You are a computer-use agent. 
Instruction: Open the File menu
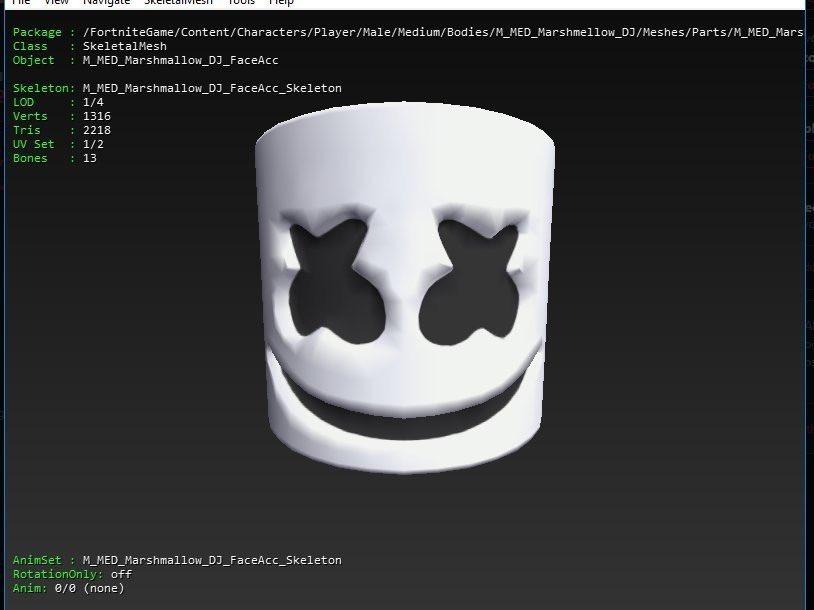click(x=20, y=3)
